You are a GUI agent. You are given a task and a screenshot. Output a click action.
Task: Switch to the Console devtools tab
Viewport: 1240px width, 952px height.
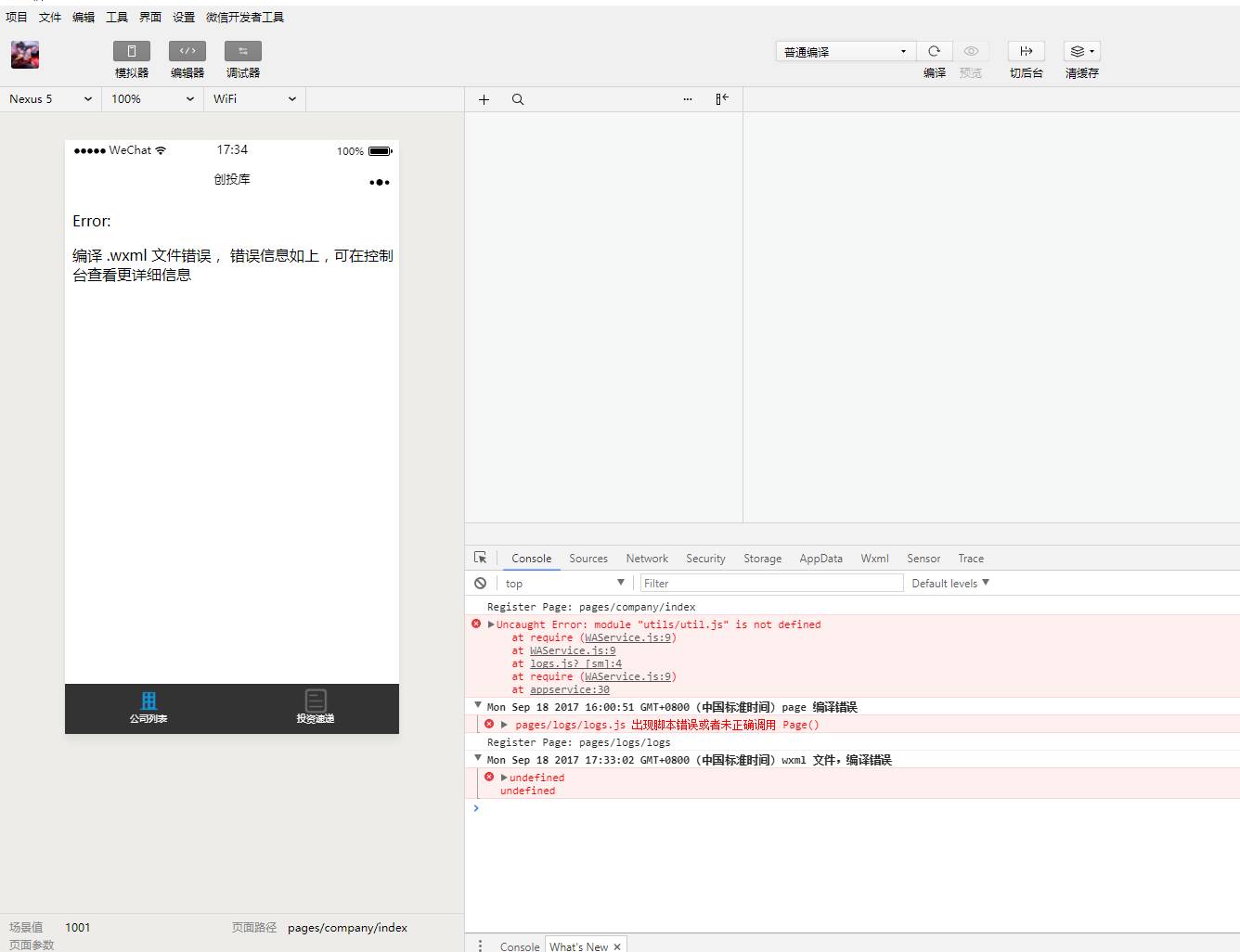coord(532,559)
